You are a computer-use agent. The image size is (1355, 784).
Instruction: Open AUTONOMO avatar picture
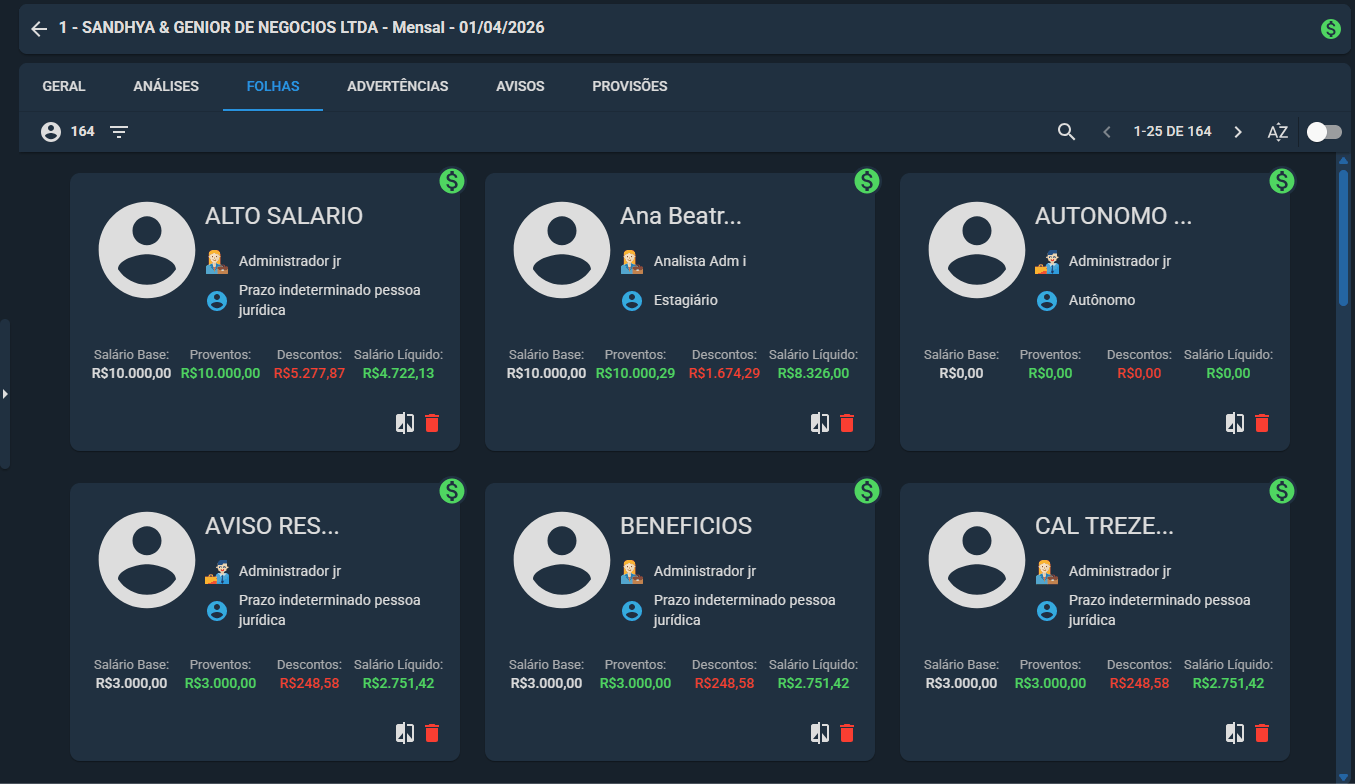(x=977, y=250)
